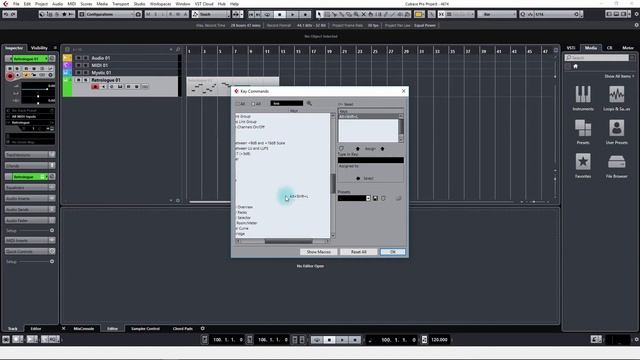Click the Assign button in Key Commands
640x360 pixels.
pos(370,149)
